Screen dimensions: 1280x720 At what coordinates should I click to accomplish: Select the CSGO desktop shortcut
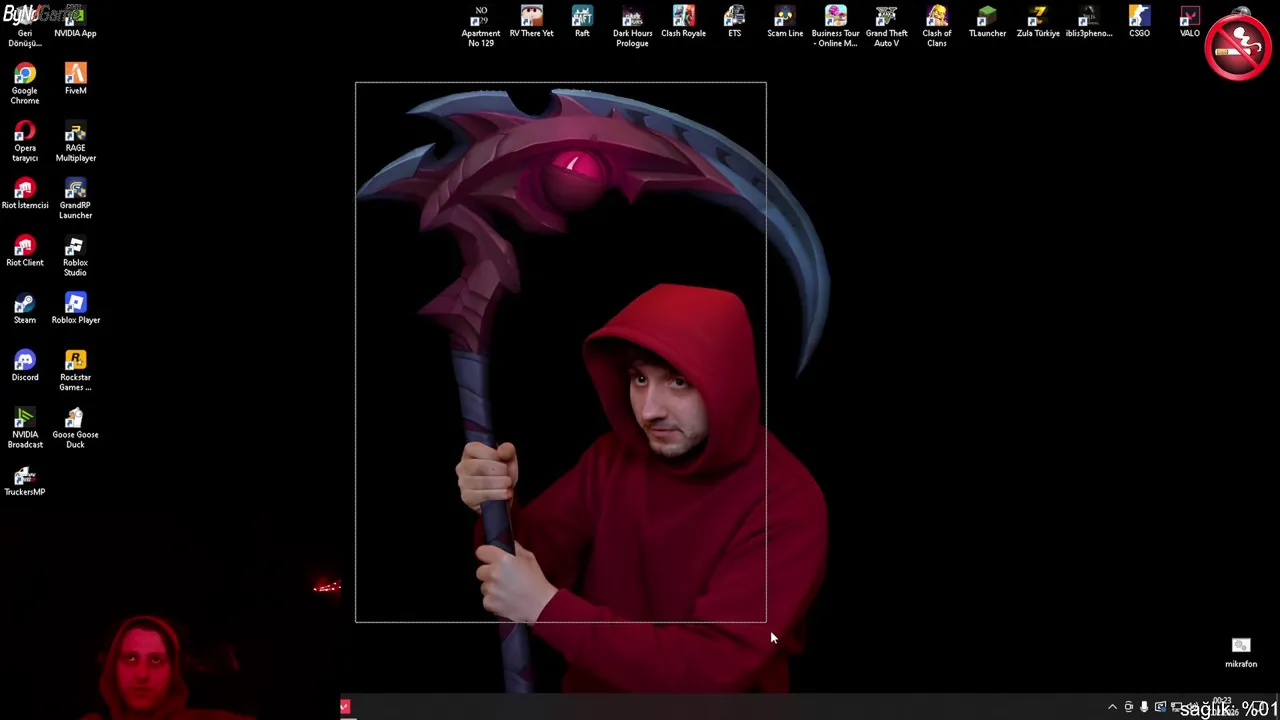pyautogui.click(x=1139, y=22)
